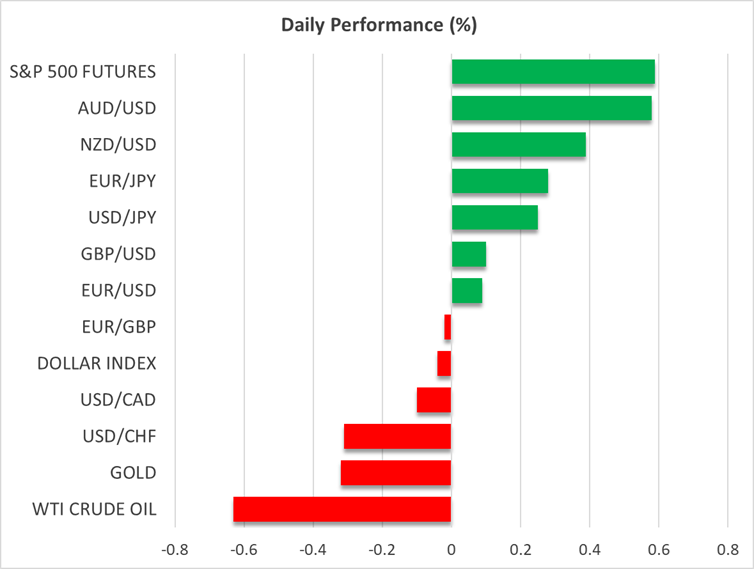Select the AUD/USD green bar

[x=551, y=108]
